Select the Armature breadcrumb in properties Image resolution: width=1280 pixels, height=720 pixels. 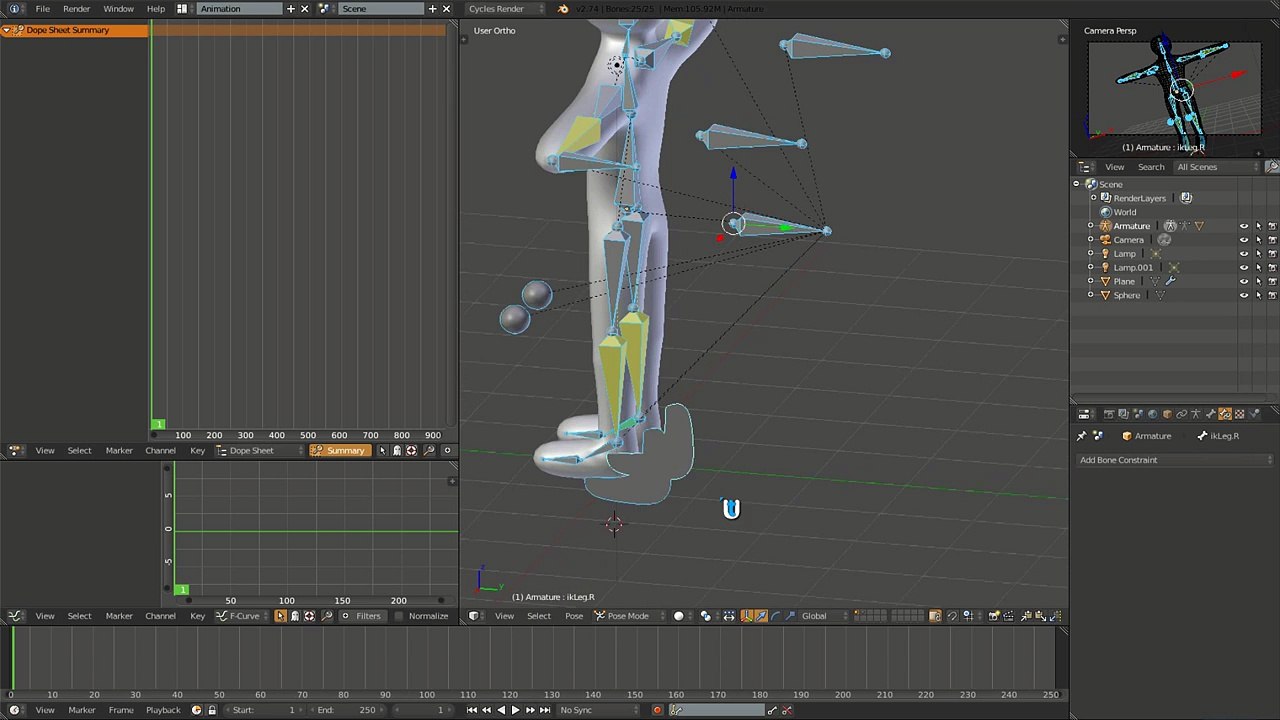pyautogui.click(x=1146, y=436)
